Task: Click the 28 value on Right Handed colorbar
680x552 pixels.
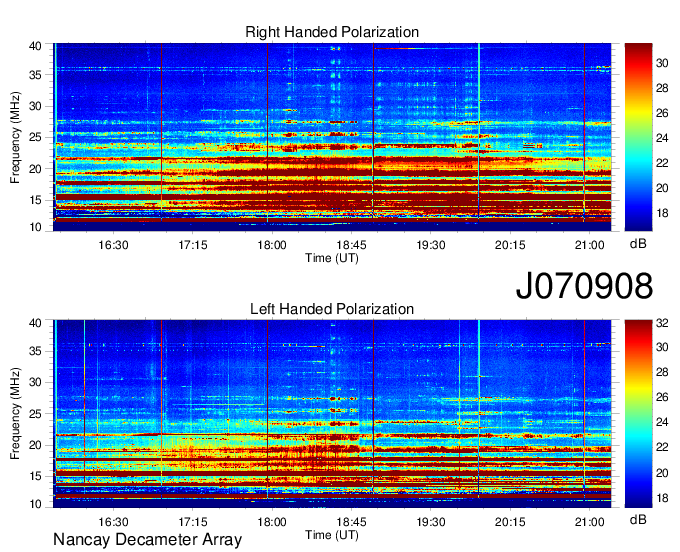Action: (662, 88)
